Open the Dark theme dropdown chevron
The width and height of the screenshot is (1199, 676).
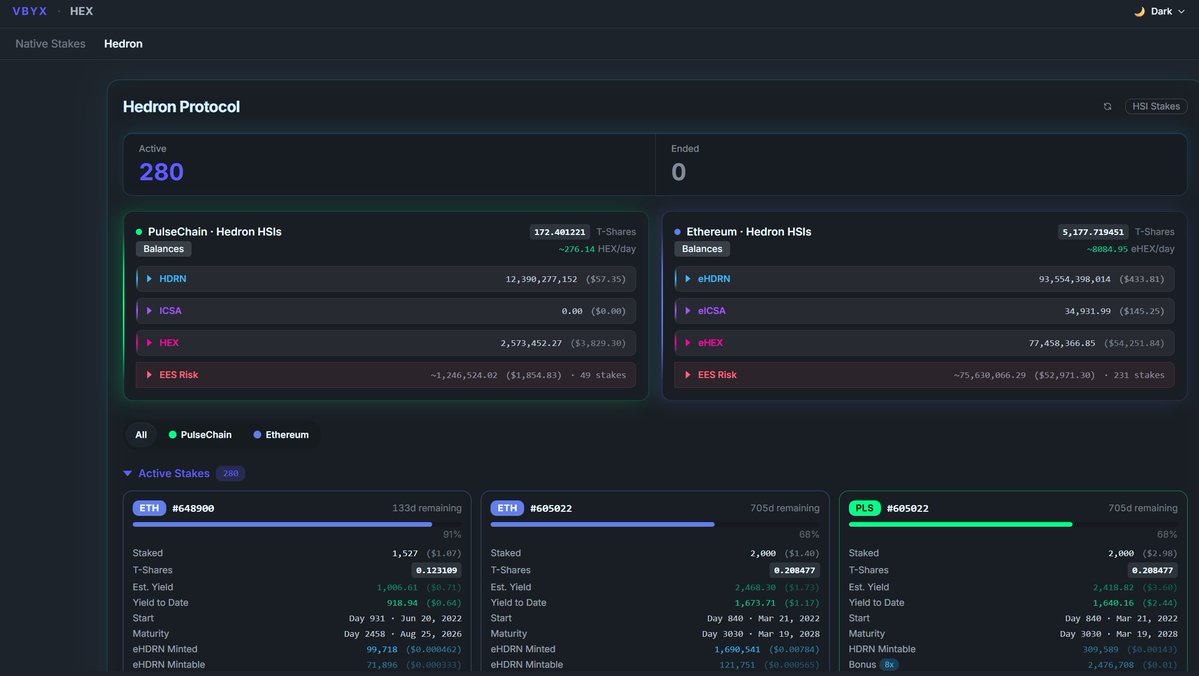[1181, 11]
